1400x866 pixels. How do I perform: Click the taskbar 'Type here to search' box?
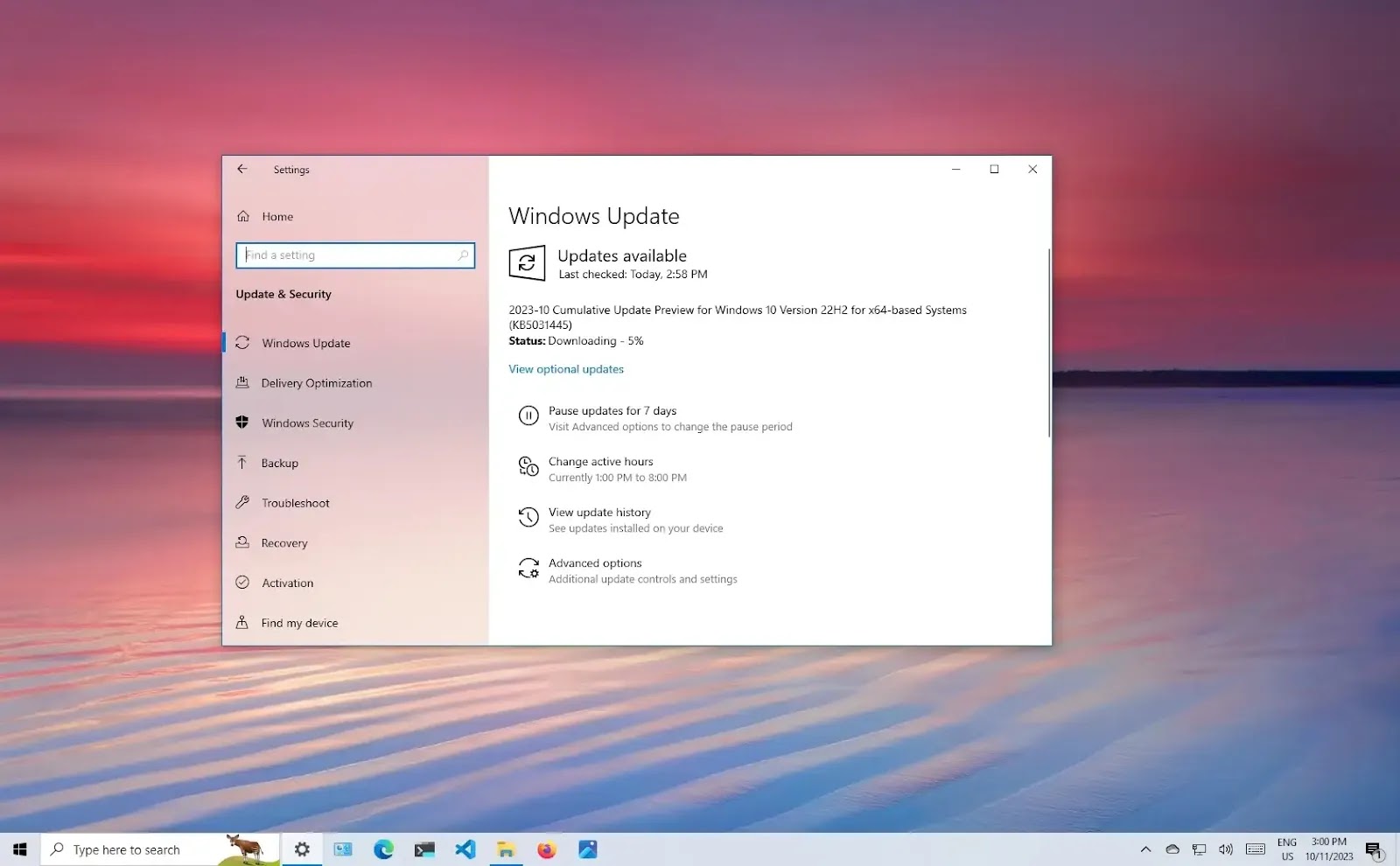pos(160,849)
